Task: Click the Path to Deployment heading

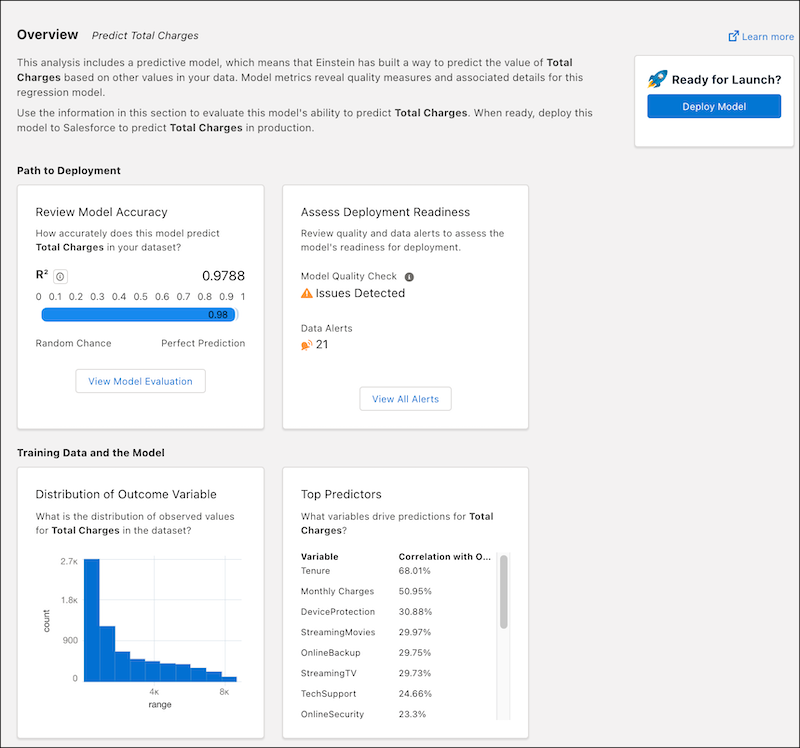Action: coord(69,171)
